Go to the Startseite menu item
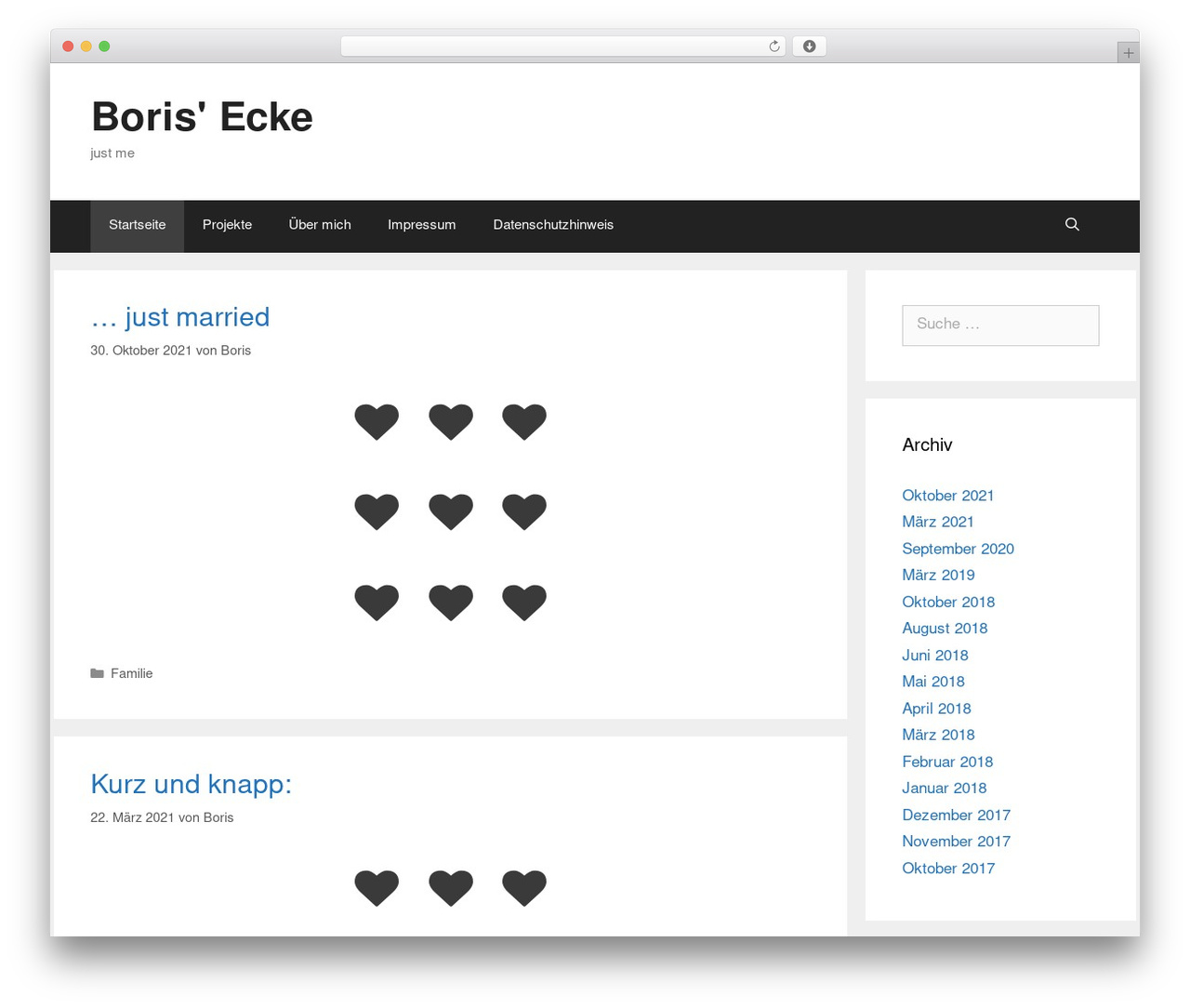 [138, 225]
